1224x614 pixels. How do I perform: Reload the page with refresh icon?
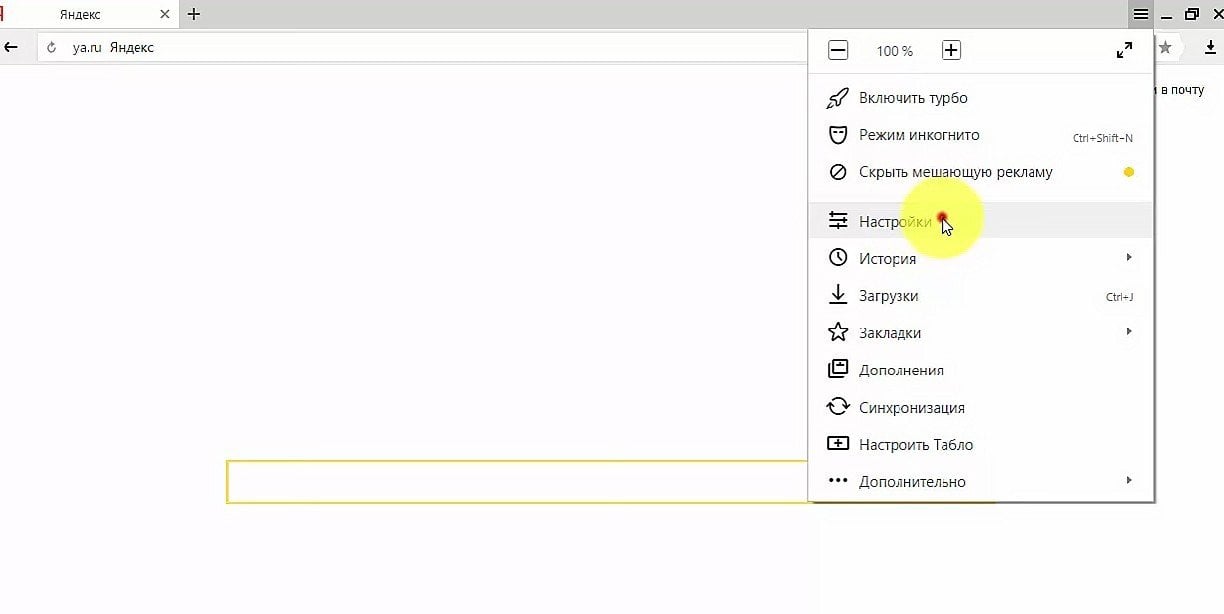pyautogui.click(x=52, y=47)
